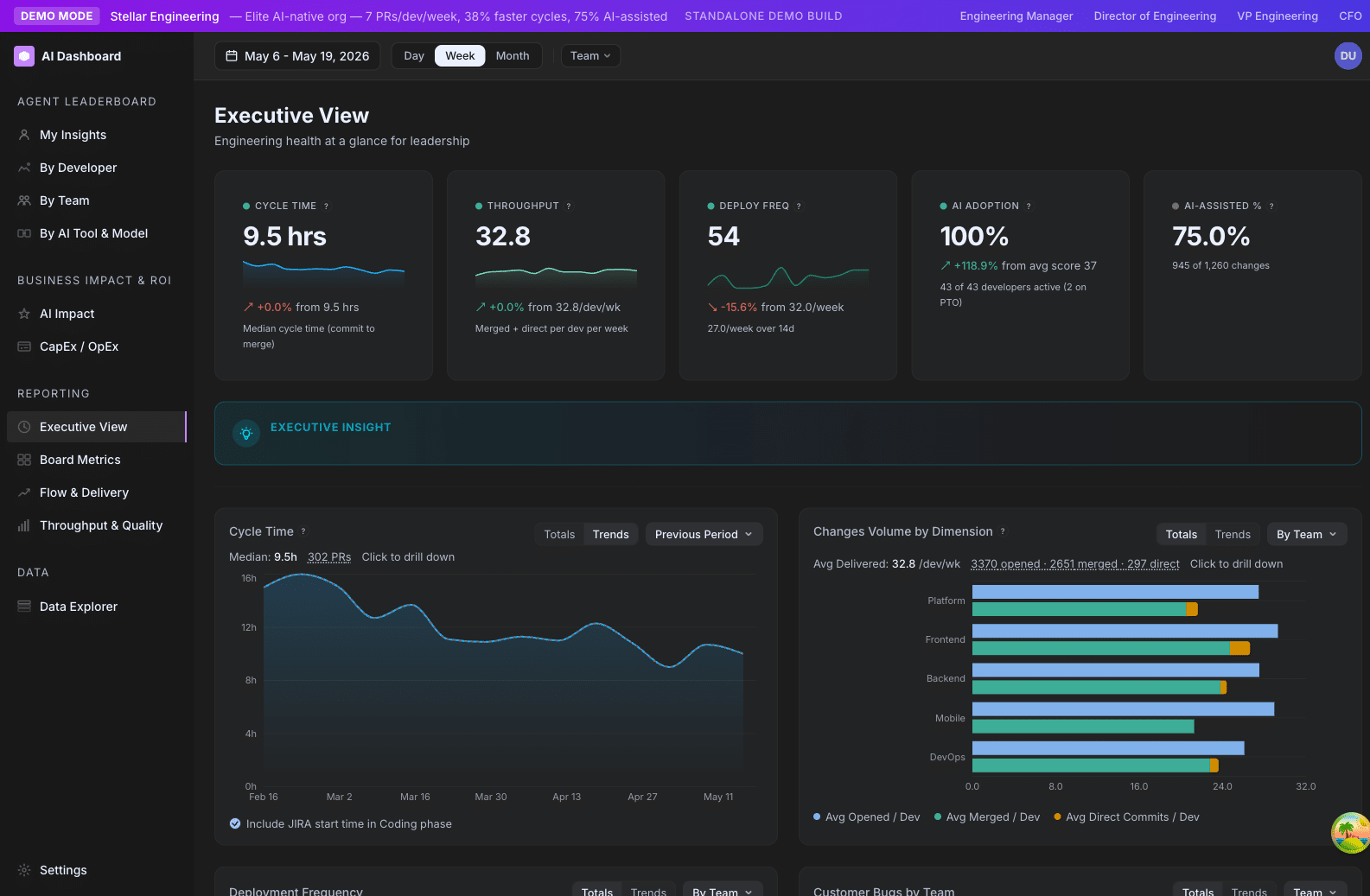The image size is (1370, 896).
Task: Click the By Developer sidebar icon
Action: pyautogui.click(x=24, y=168)
